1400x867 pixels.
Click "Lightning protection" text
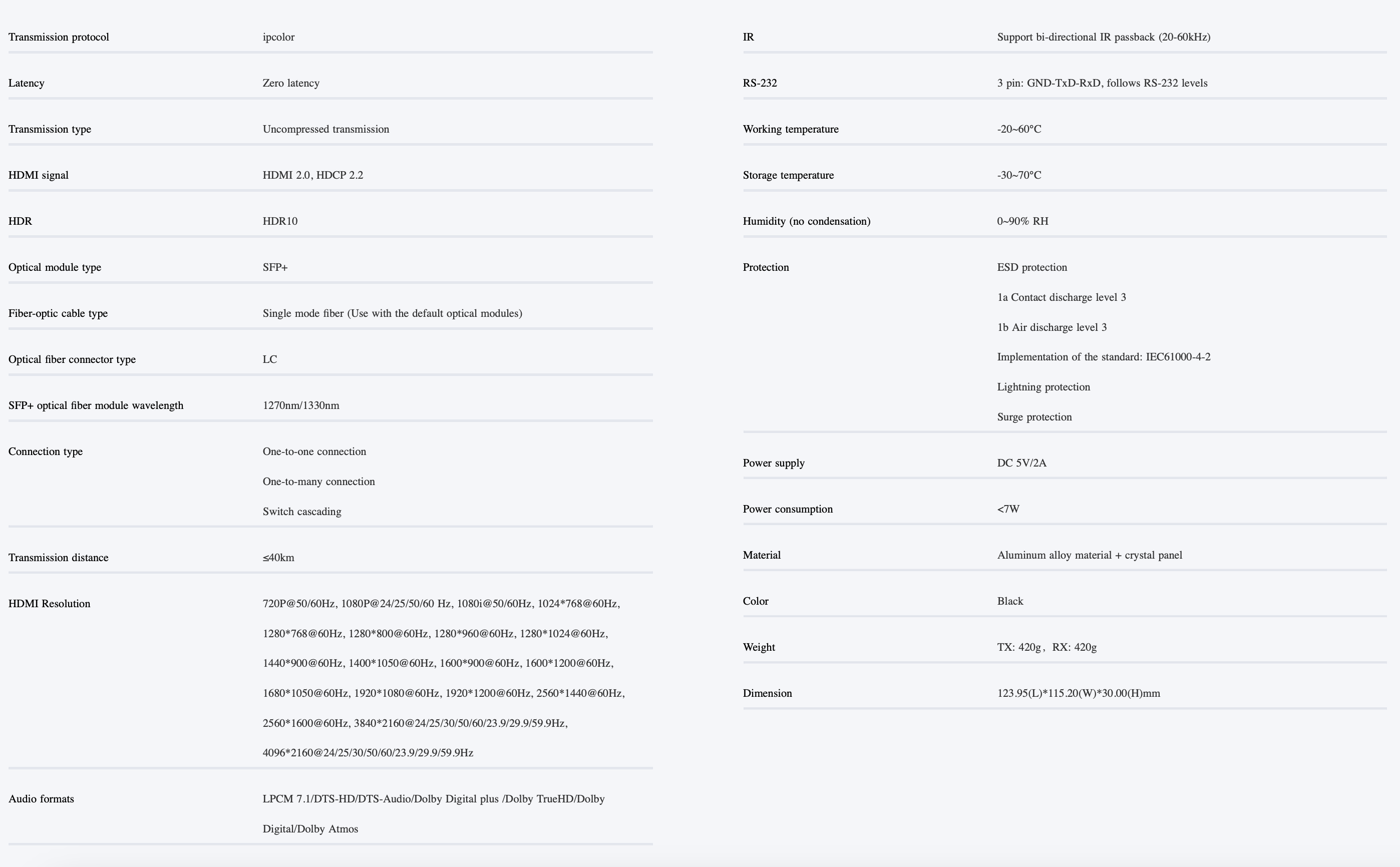click(1043, 387)
